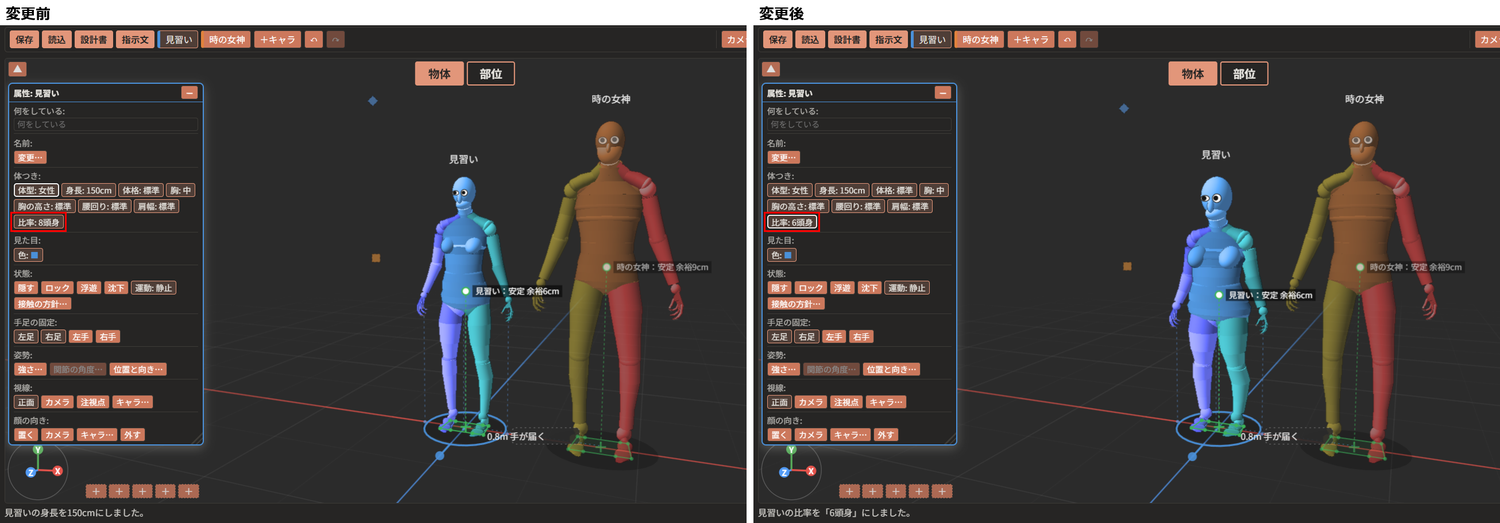The image size is (1500, 523).
Task: Switch to the 部位 tab in 変更後
Action: tap(1243, 73)
